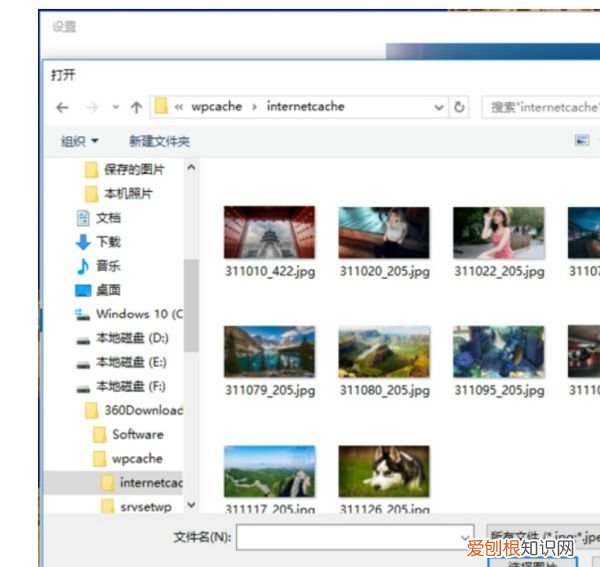600x567 pixels.
Task: Select Windows 10 (C:) drive
Action: [129, 314]
